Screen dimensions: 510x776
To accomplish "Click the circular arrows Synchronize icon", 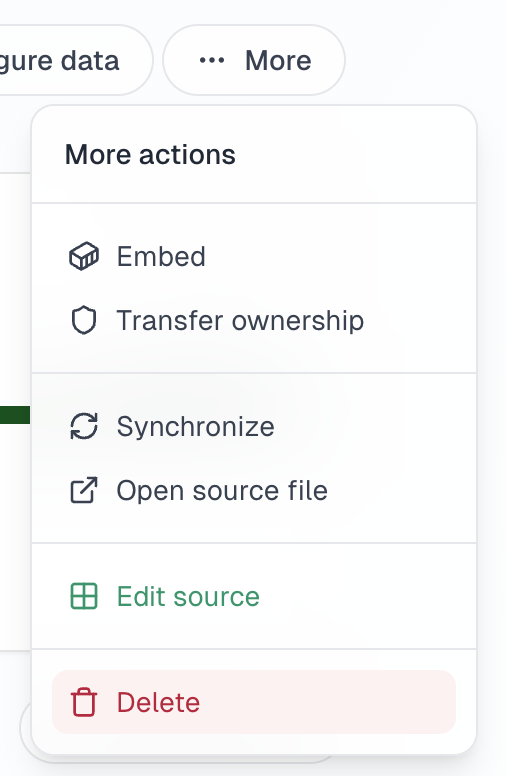I will [x=84, y=426].
